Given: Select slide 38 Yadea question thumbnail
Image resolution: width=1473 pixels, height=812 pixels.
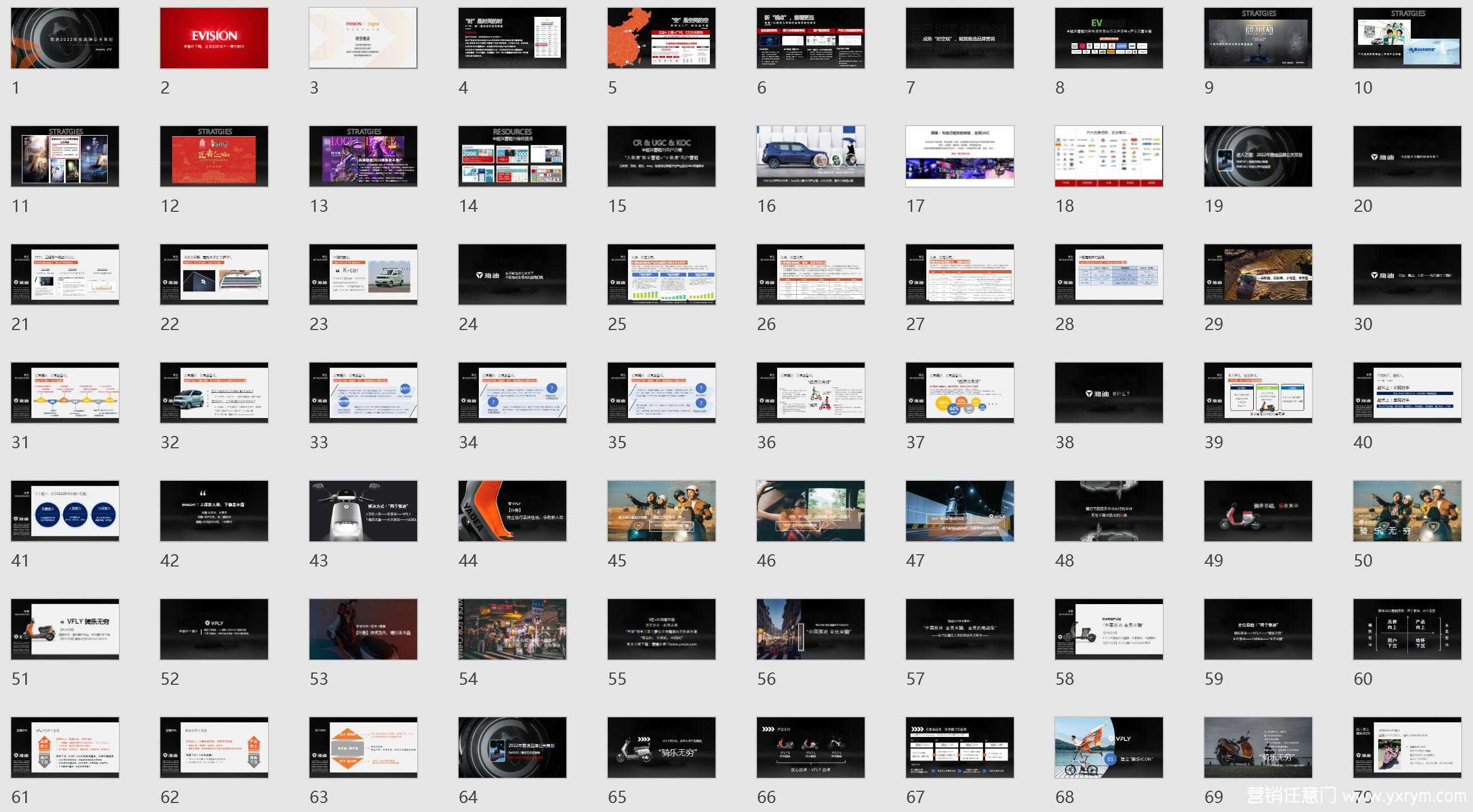Looking at the screenshot, I should click(1109, 393).
